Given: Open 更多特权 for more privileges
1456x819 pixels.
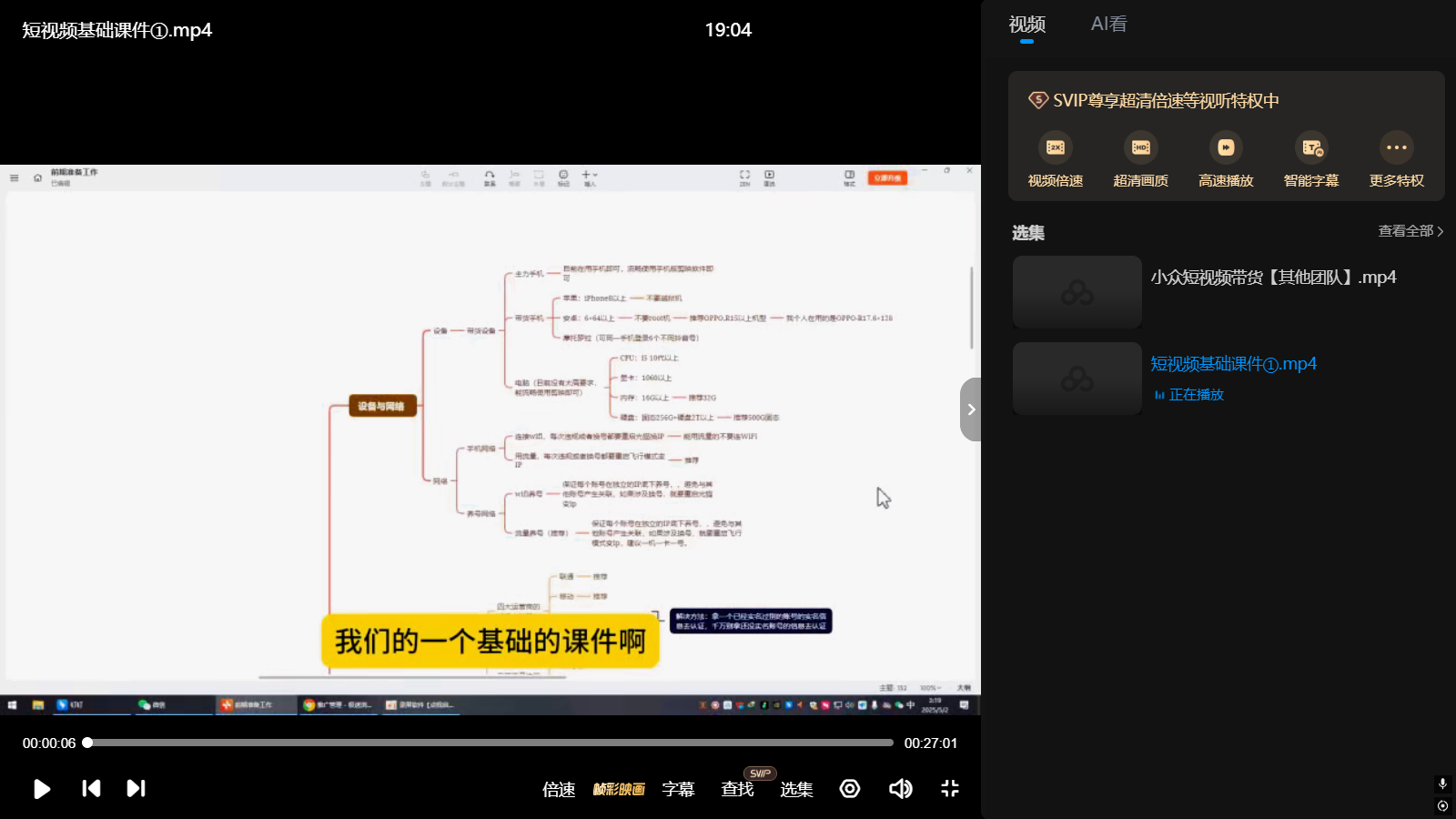Looking at the screenshot, I should coord(1395,147).
